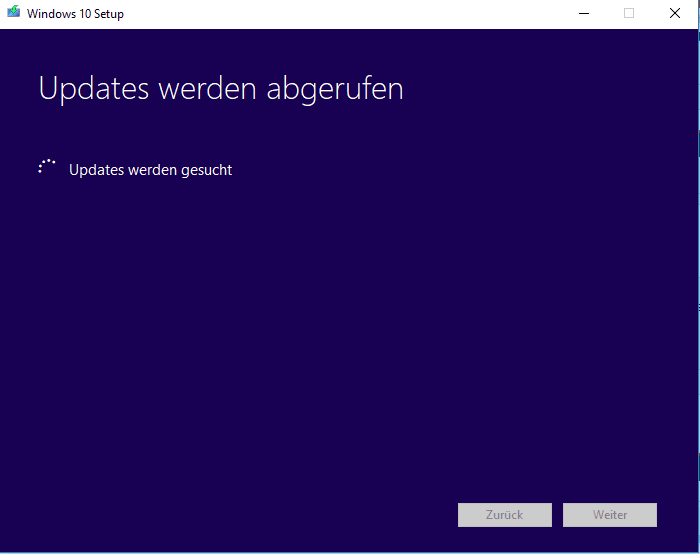This screenshot has width=700, height=554.
Task: Click the 'Windows 10 Setup' window title
Action: coord(75,14)
